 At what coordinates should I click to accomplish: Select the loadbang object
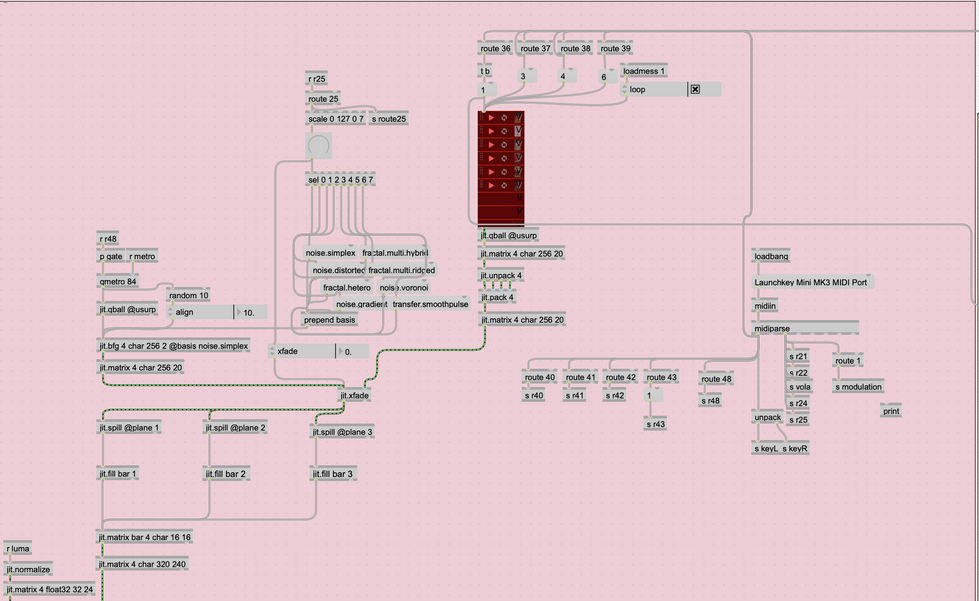coord(771,257)
